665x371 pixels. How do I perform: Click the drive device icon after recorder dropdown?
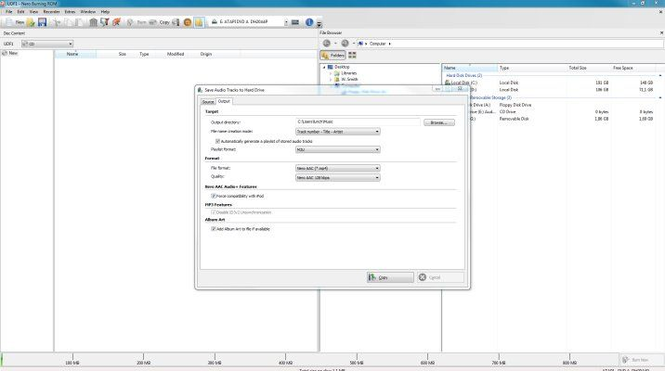click(x=295, y=22)
